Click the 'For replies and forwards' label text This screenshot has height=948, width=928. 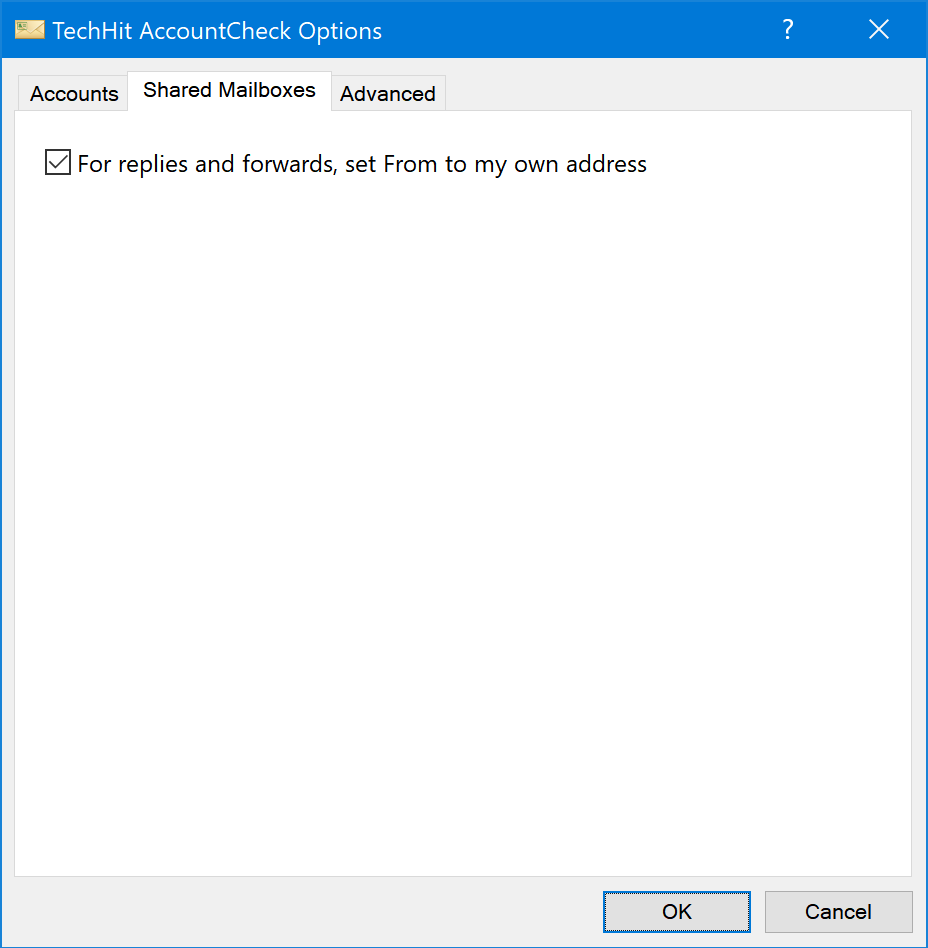(x=362, y=164)
